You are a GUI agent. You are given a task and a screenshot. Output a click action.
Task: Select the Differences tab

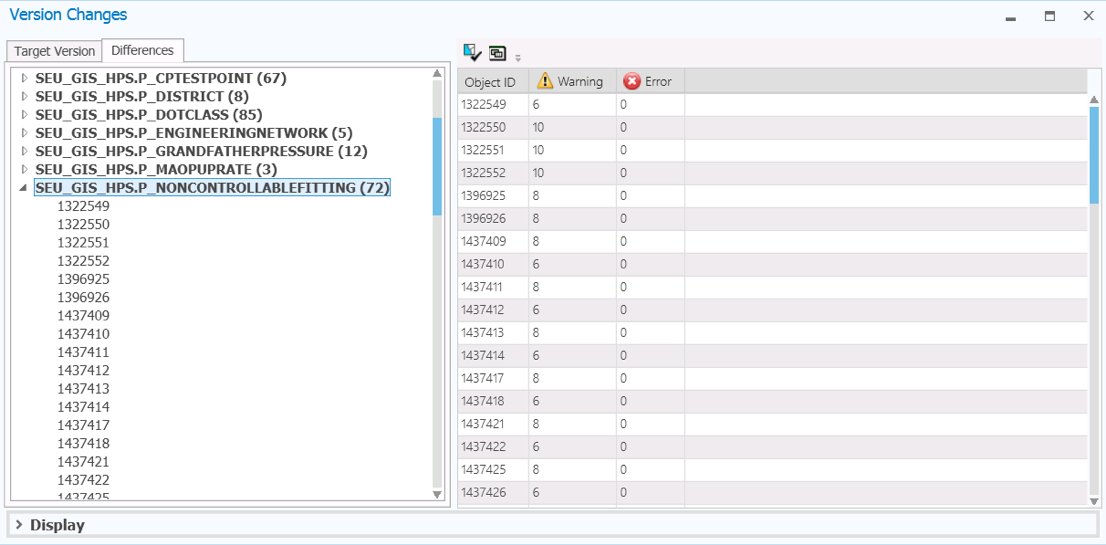pos(142,51)
